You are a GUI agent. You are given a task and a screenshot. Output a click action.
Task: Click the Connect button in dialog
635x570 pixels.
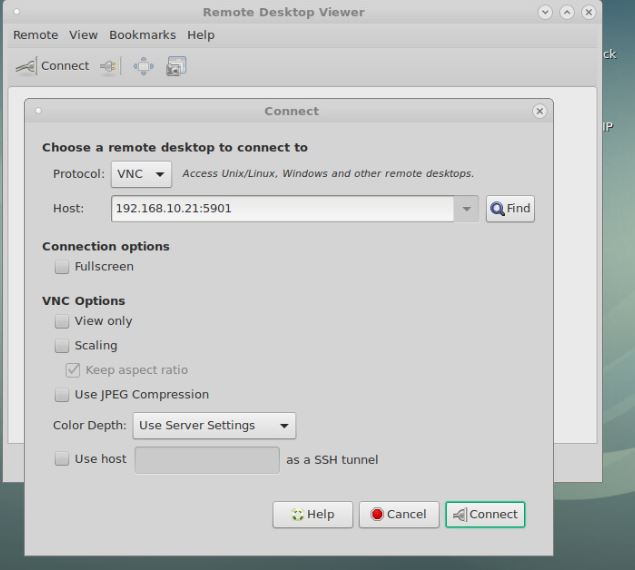(x=485, y=514)
